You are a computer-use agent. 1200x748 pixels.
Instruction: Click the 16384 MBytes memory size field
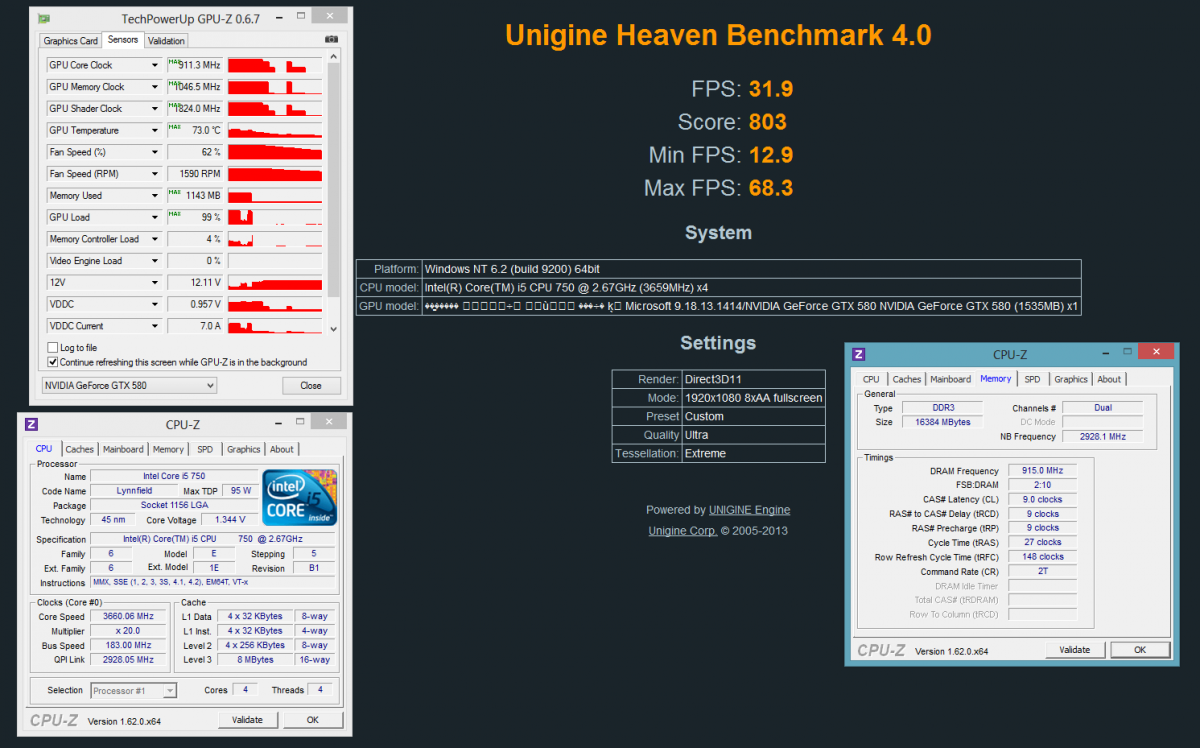[943, 422]
